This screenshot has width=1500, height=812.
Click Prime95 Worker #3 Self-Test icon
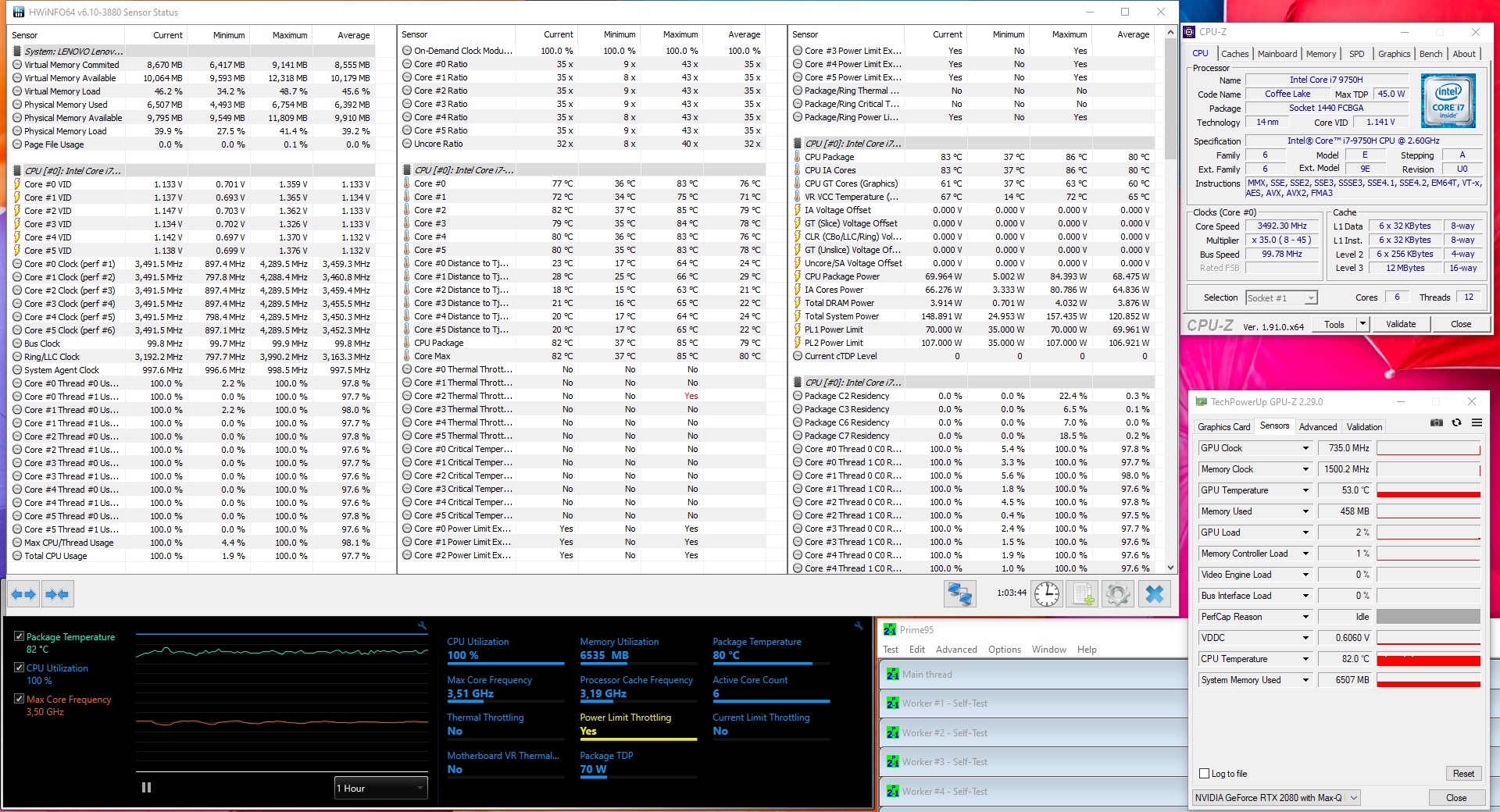[892, 762]
